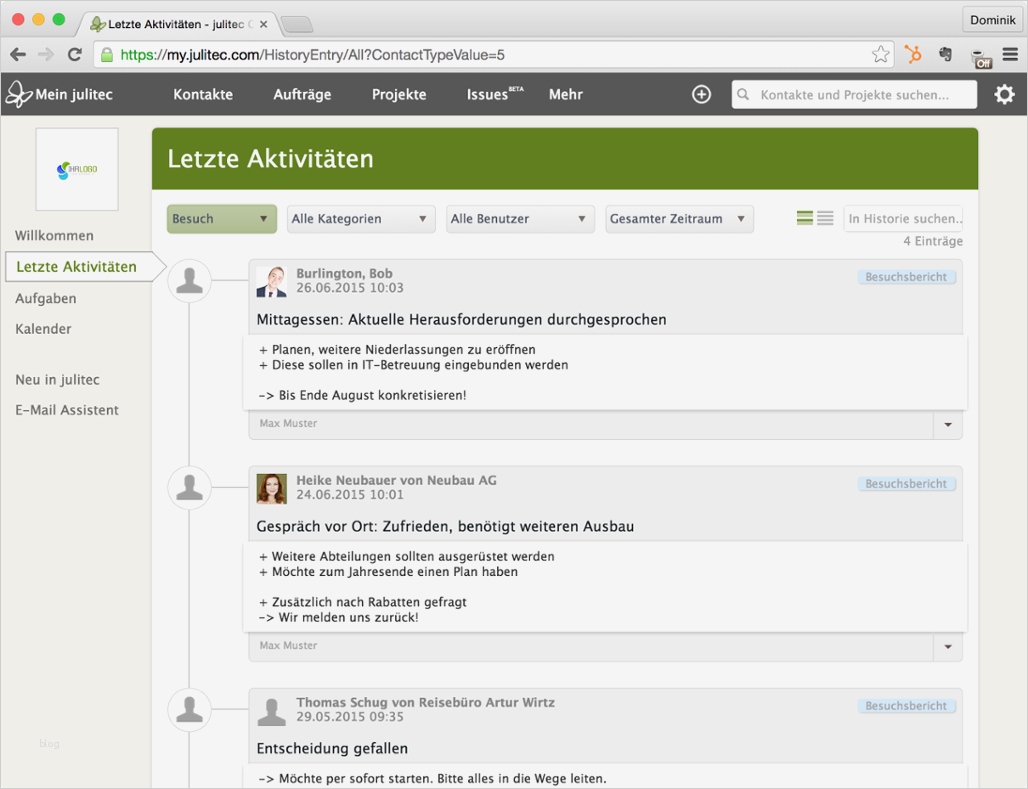Click timeline person icon beside Heike Neubauer
This screenshot has height=789, width=1028.
(189, 487)
